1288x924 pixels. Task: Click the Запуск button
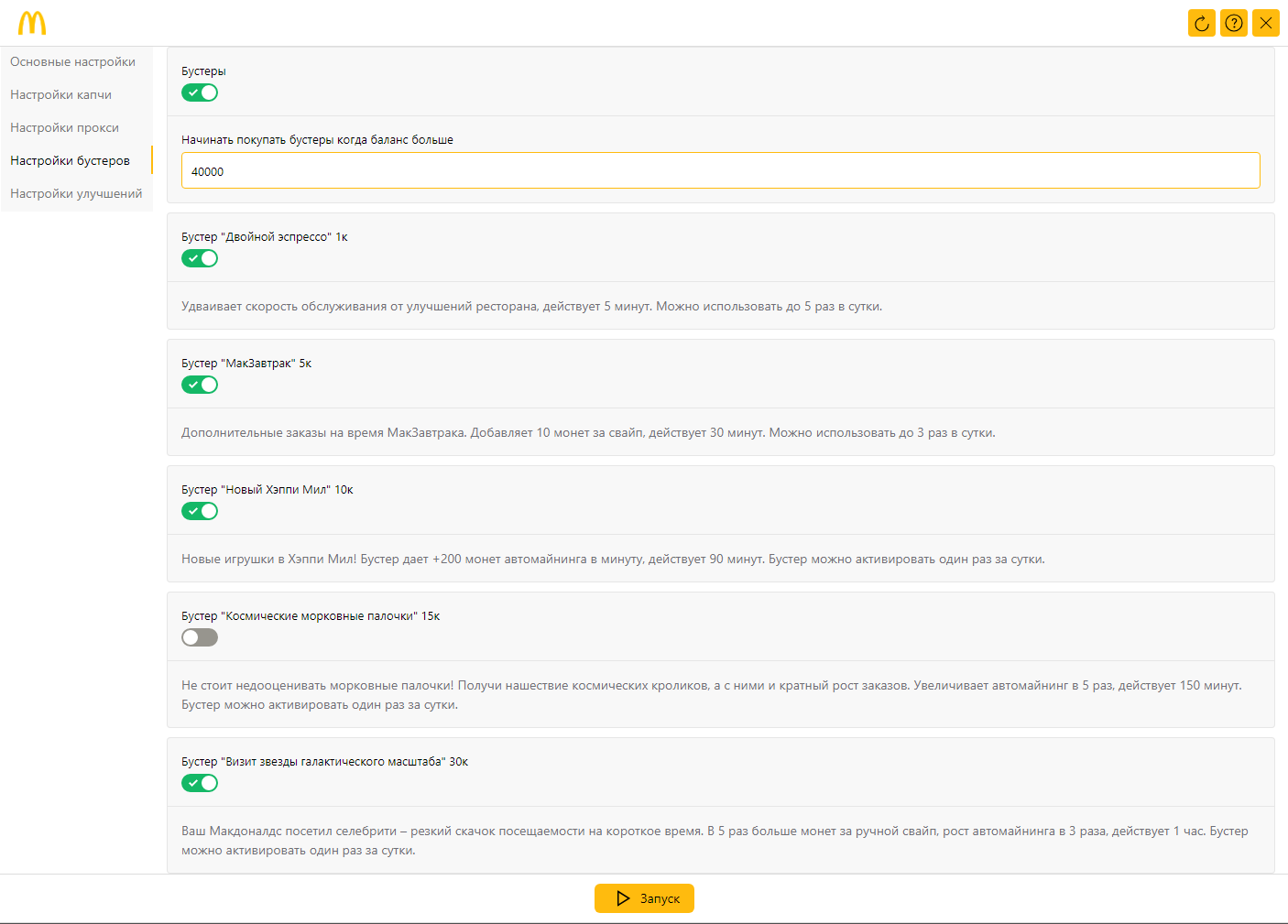[x=644, y=898]
